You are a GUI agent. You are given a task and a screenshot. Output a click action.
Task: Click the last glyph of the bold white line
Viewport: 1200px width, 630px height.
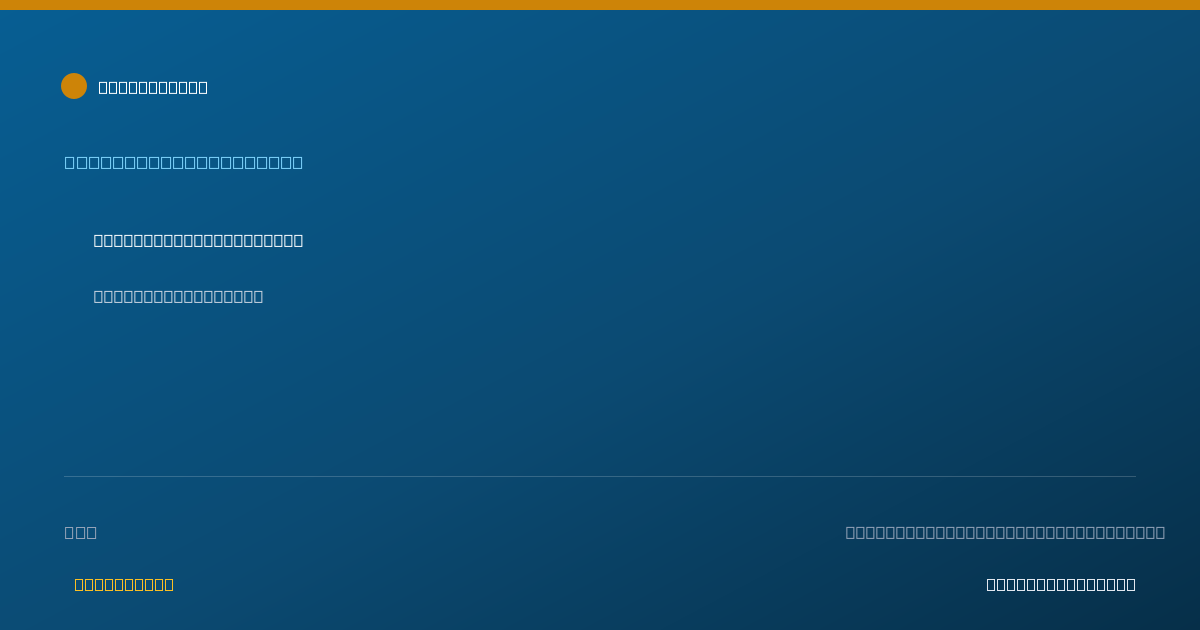[298, 240]
